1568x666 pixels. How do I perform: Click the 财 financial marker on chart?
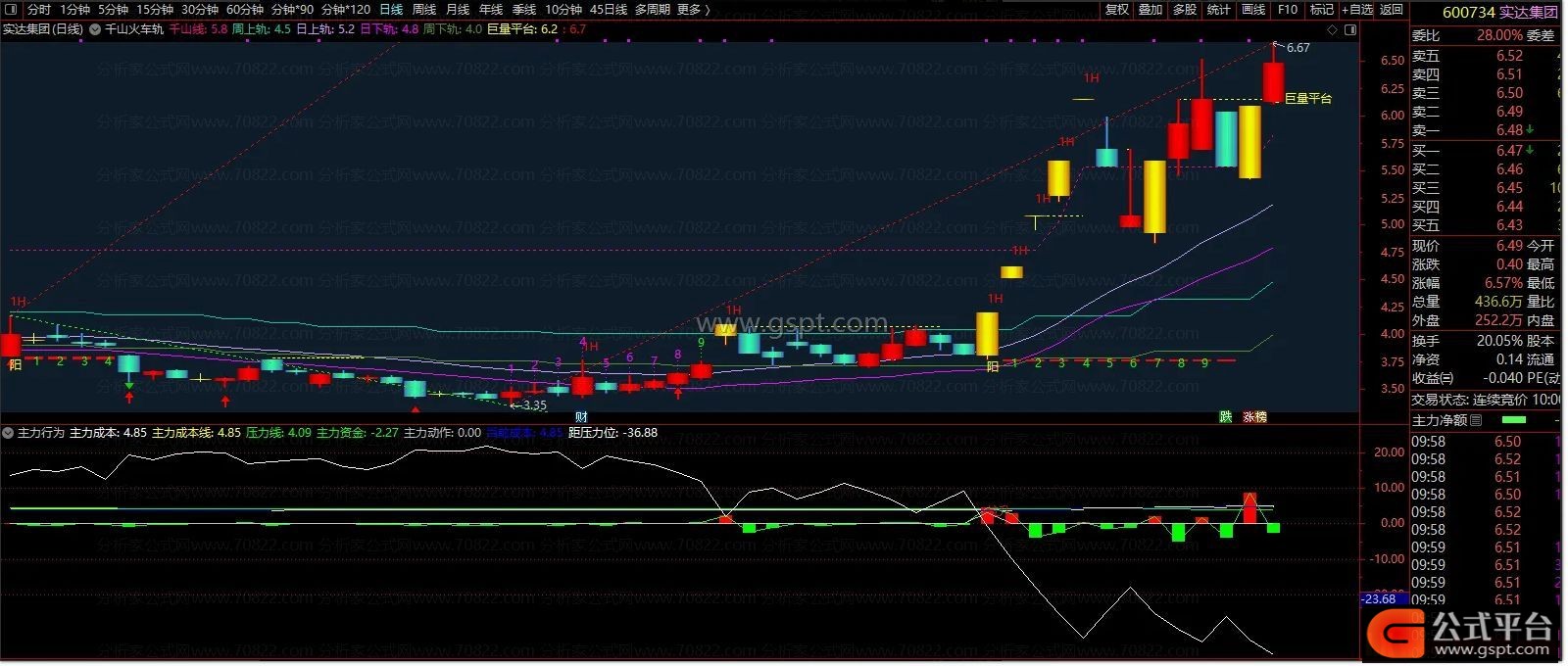coord(581,417)
